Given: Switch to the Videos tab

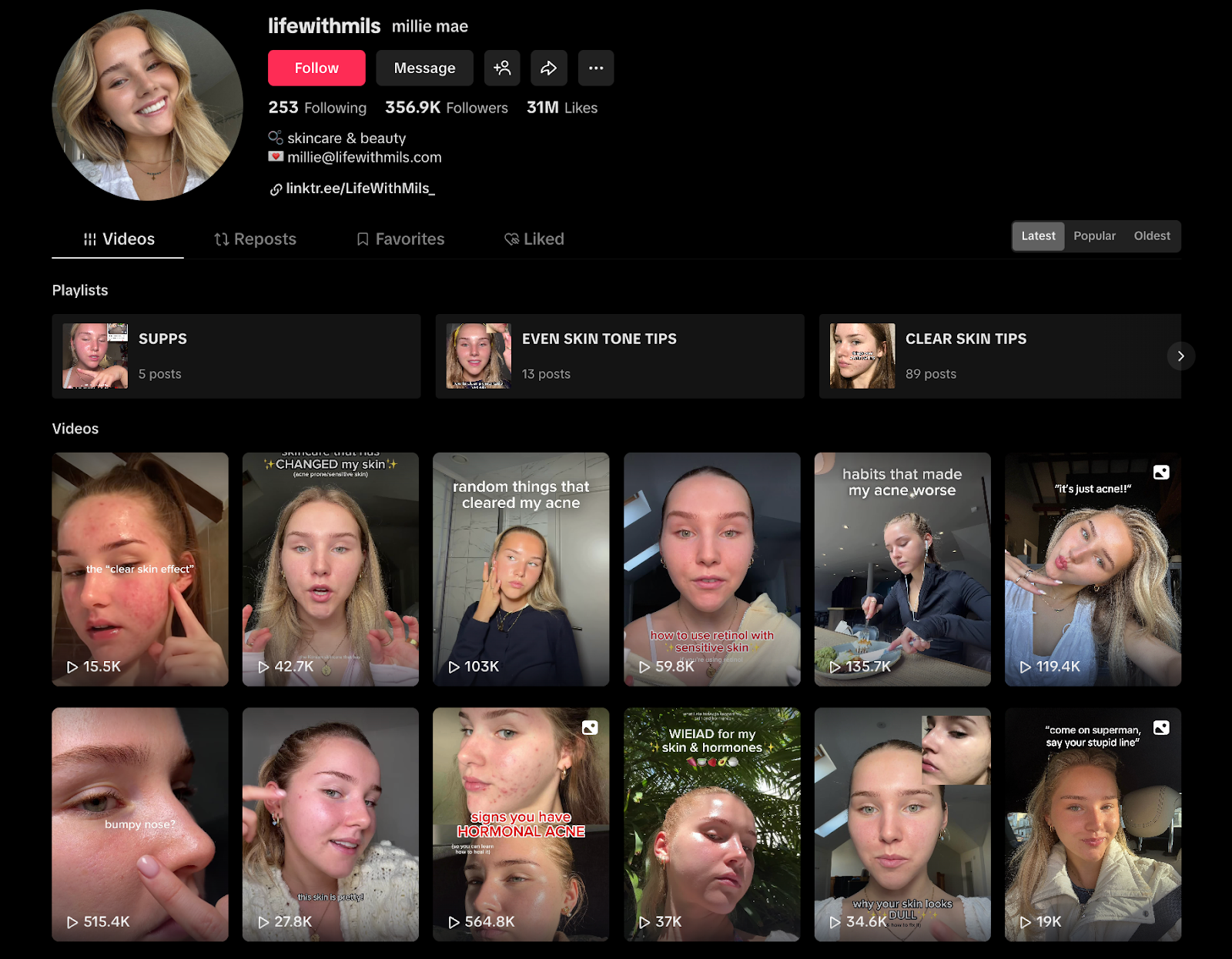Looking at the screenshot, I should point(118,239).
